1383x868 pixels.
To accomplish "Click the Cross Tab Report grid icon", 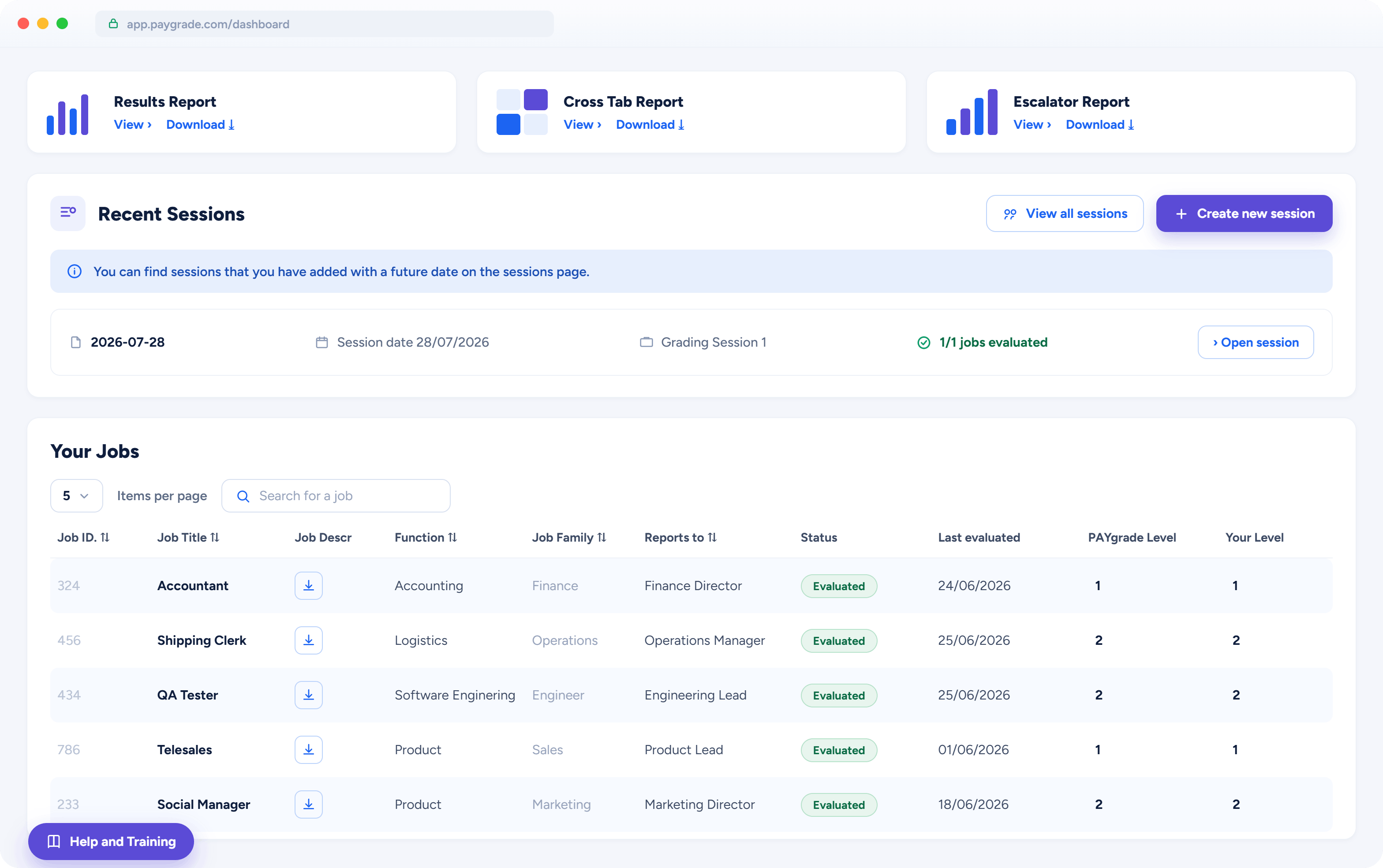I will [x=522, y=112].
